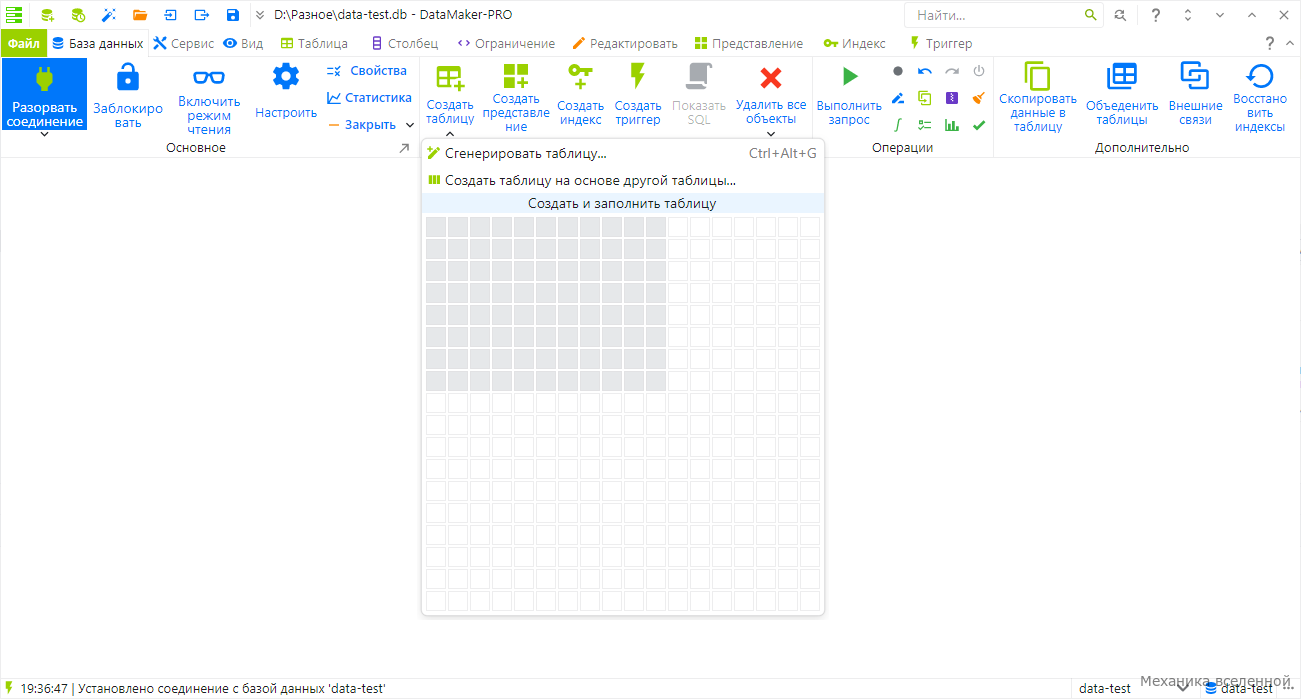Click the Создать представление icon

(x=516, y=76)
